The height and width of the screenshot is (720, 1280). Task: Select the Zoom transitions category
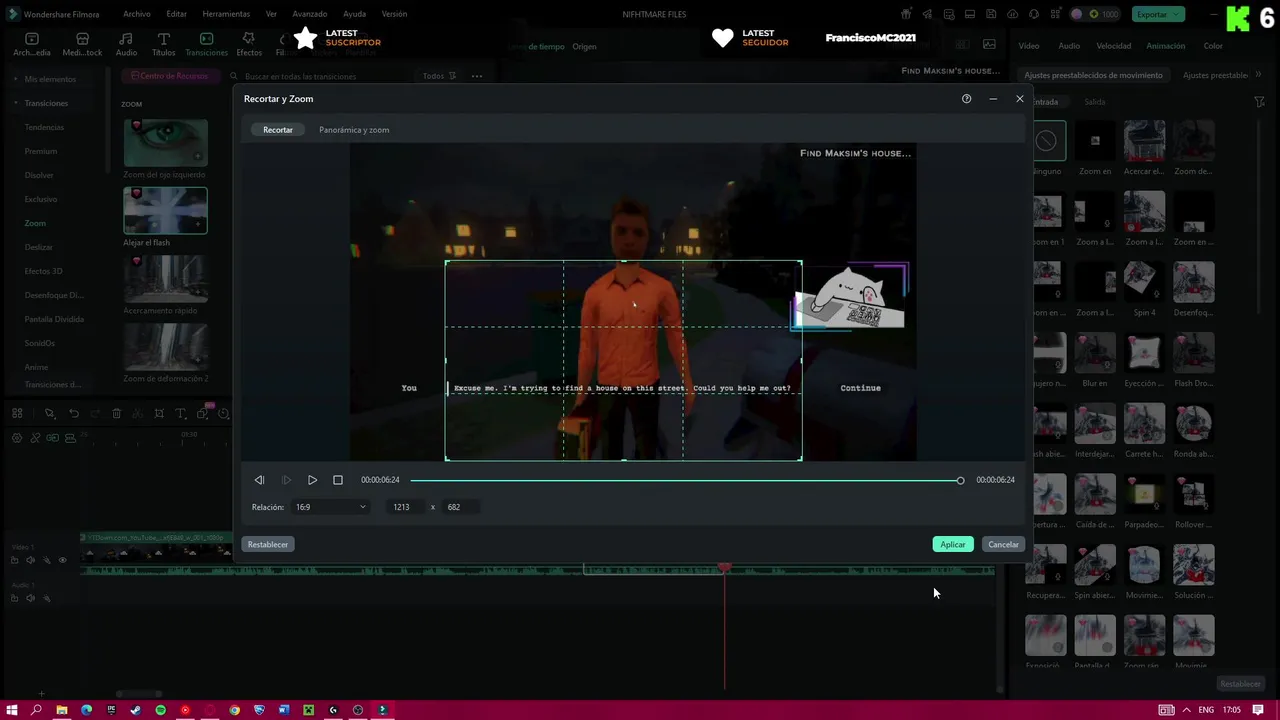point(35,223)
